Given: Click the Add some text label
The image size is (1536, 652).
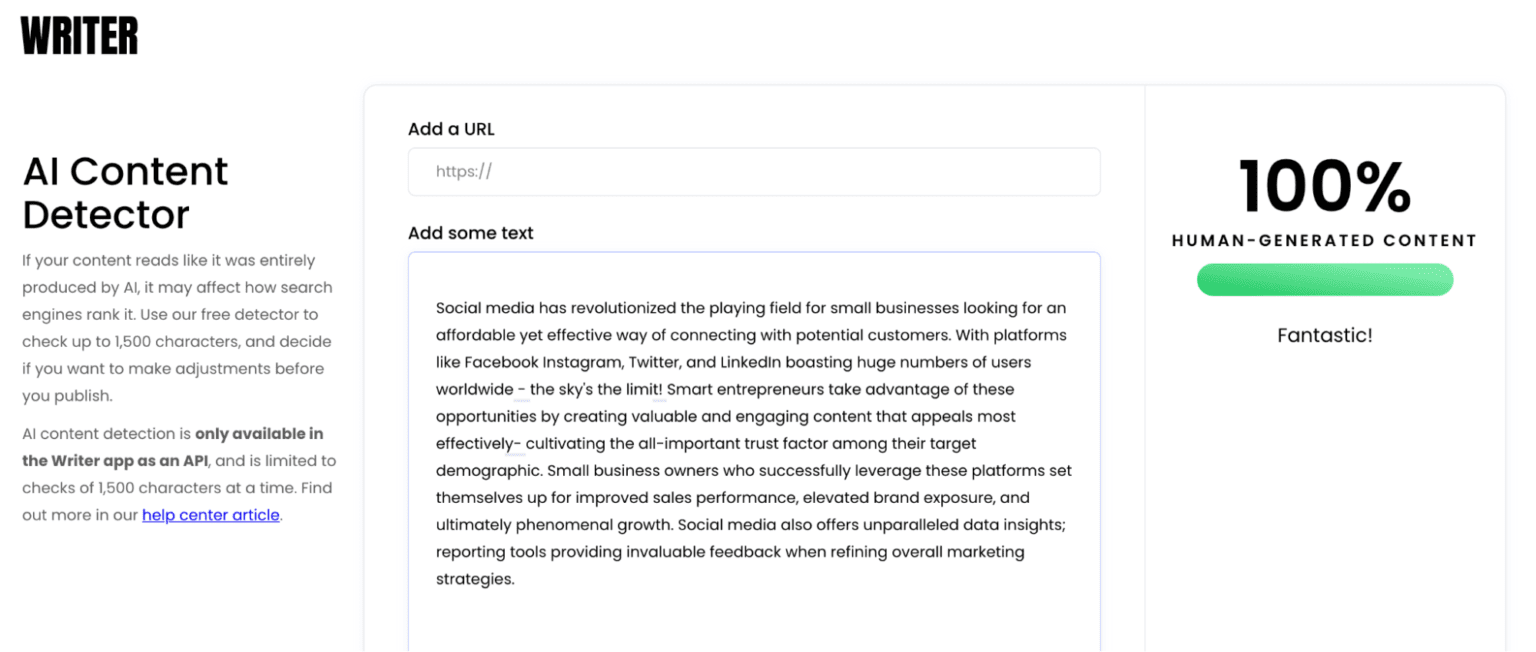Looking at the screenshot, I should 470,232.
